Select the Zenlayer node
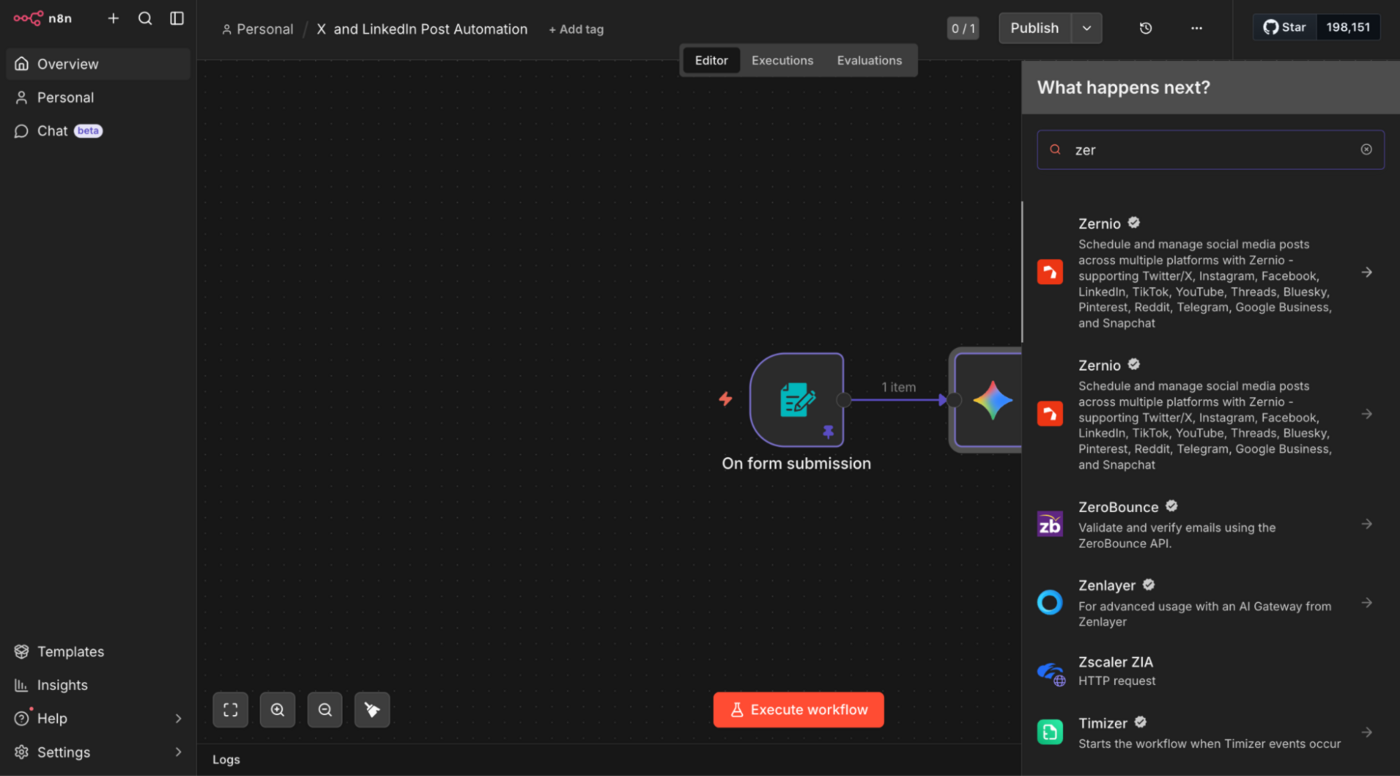The width and height of the screenshot is (1400, 776). pyautogui.click(x=1210, y=603)
